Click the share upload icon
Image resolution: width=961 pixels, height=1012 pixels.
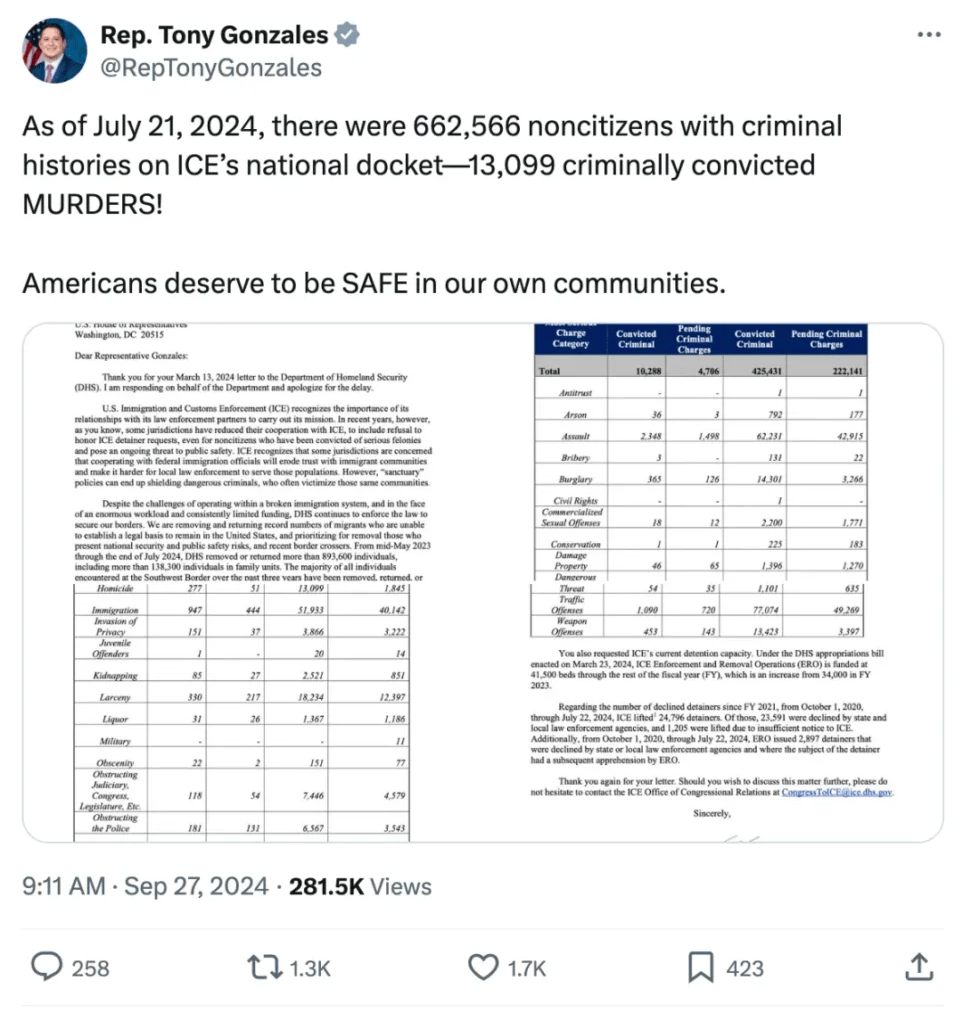click(919, 967)
